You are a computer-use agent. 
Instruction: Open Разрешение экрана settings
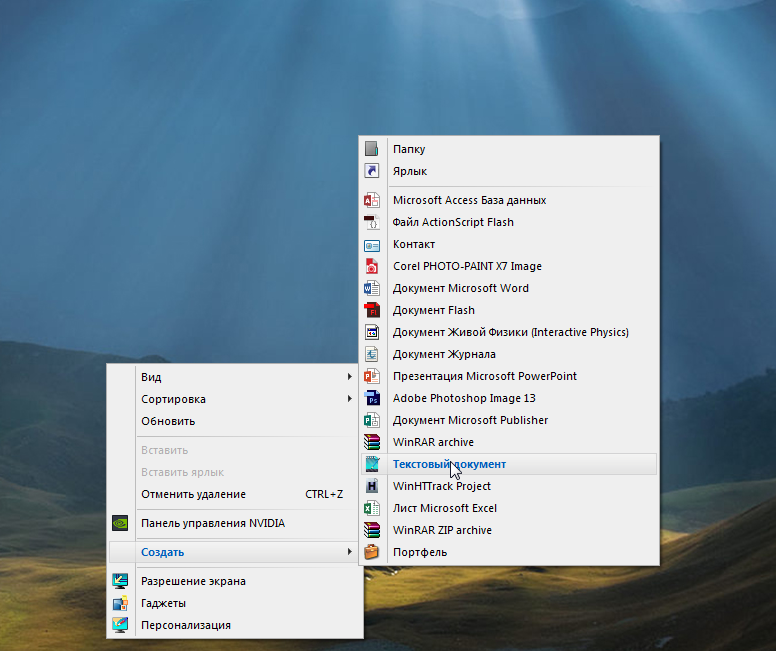235,581
